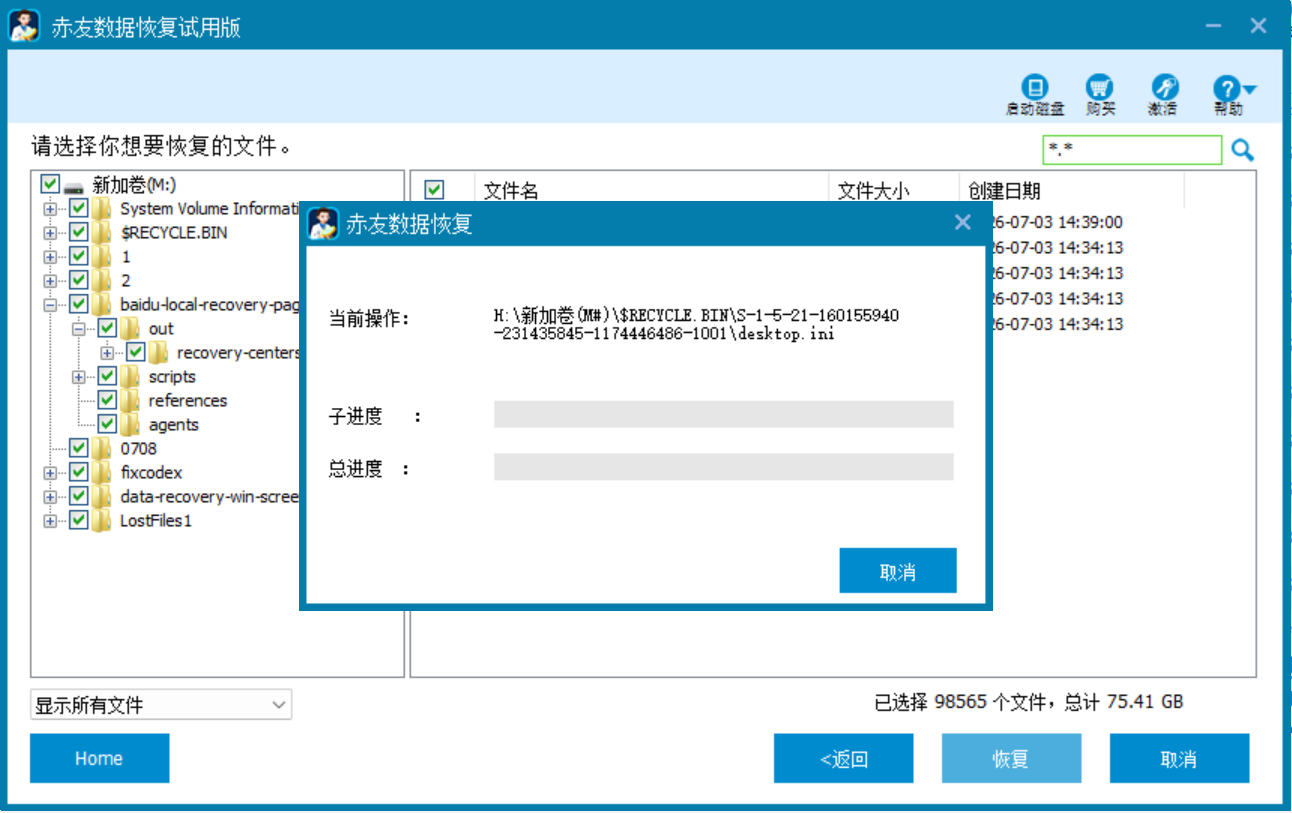The height and width of the screenshot is (813, 1292).
Task: Select the references folder label
Action: pyautogui.click(x=188, y=401)
